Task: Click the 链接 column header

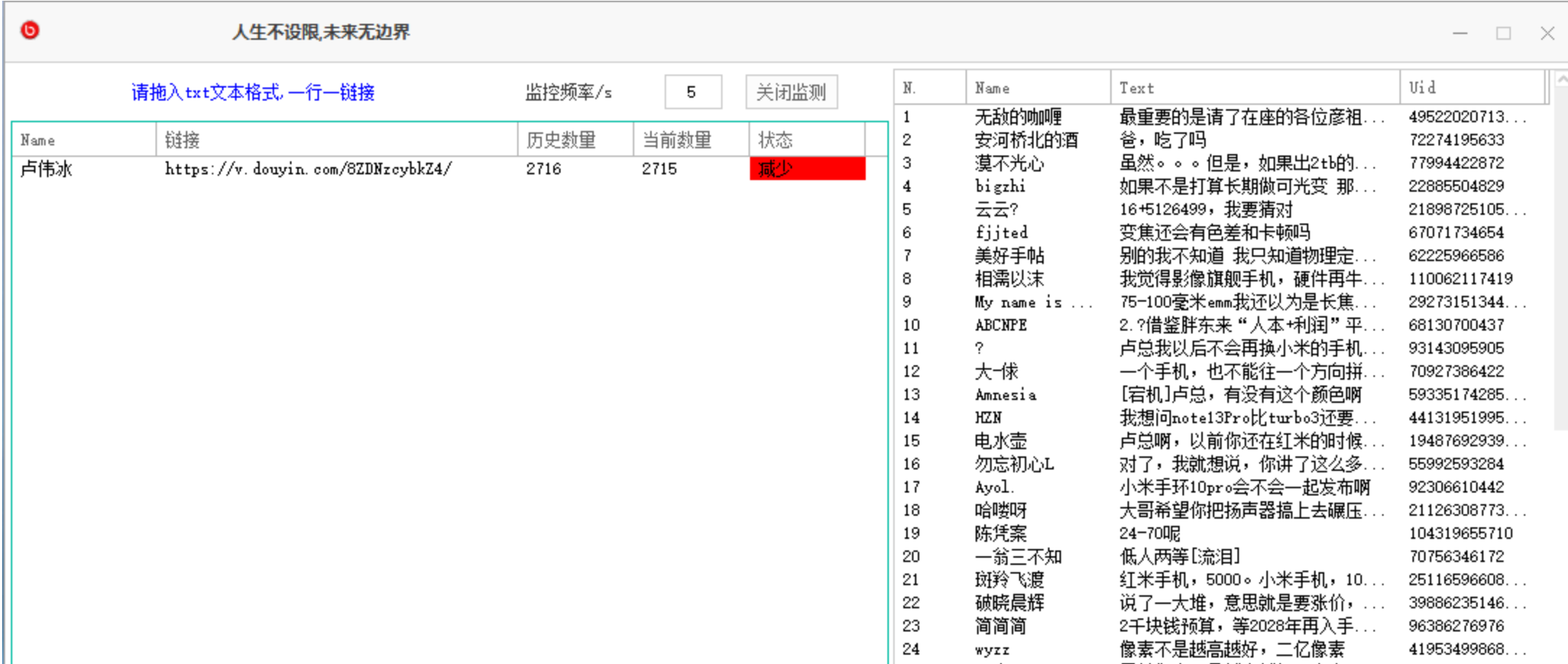Action: (x=336, y=140)
